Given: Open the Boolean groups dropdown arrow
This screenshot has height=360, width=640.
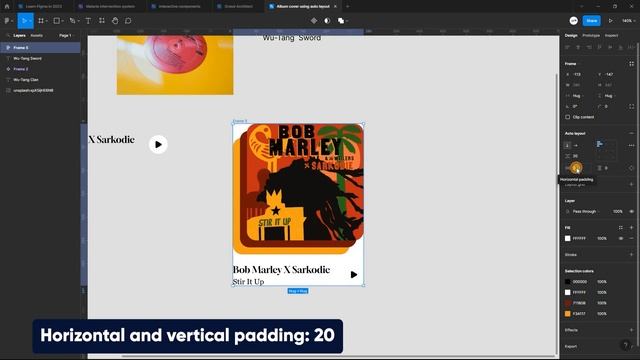Looking at the screenshot, I should (x=347, y=21).
